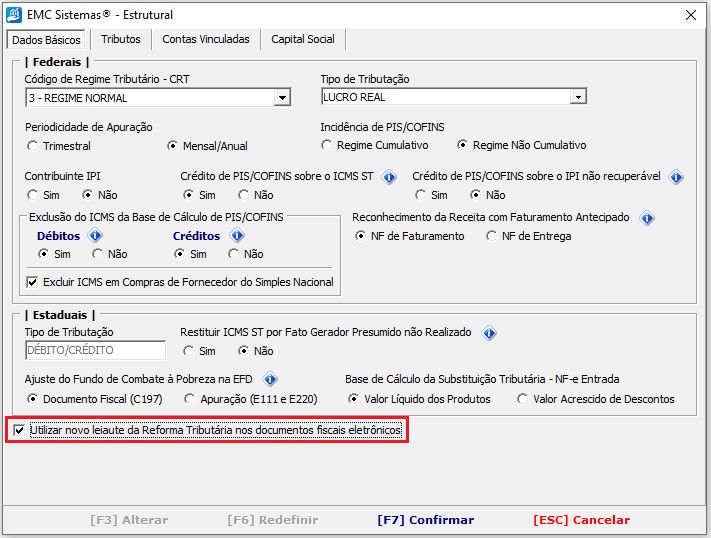Click the LUCRO REAL combo box text
This screenshot has width=711, height=538.
[x=354, y=97]
